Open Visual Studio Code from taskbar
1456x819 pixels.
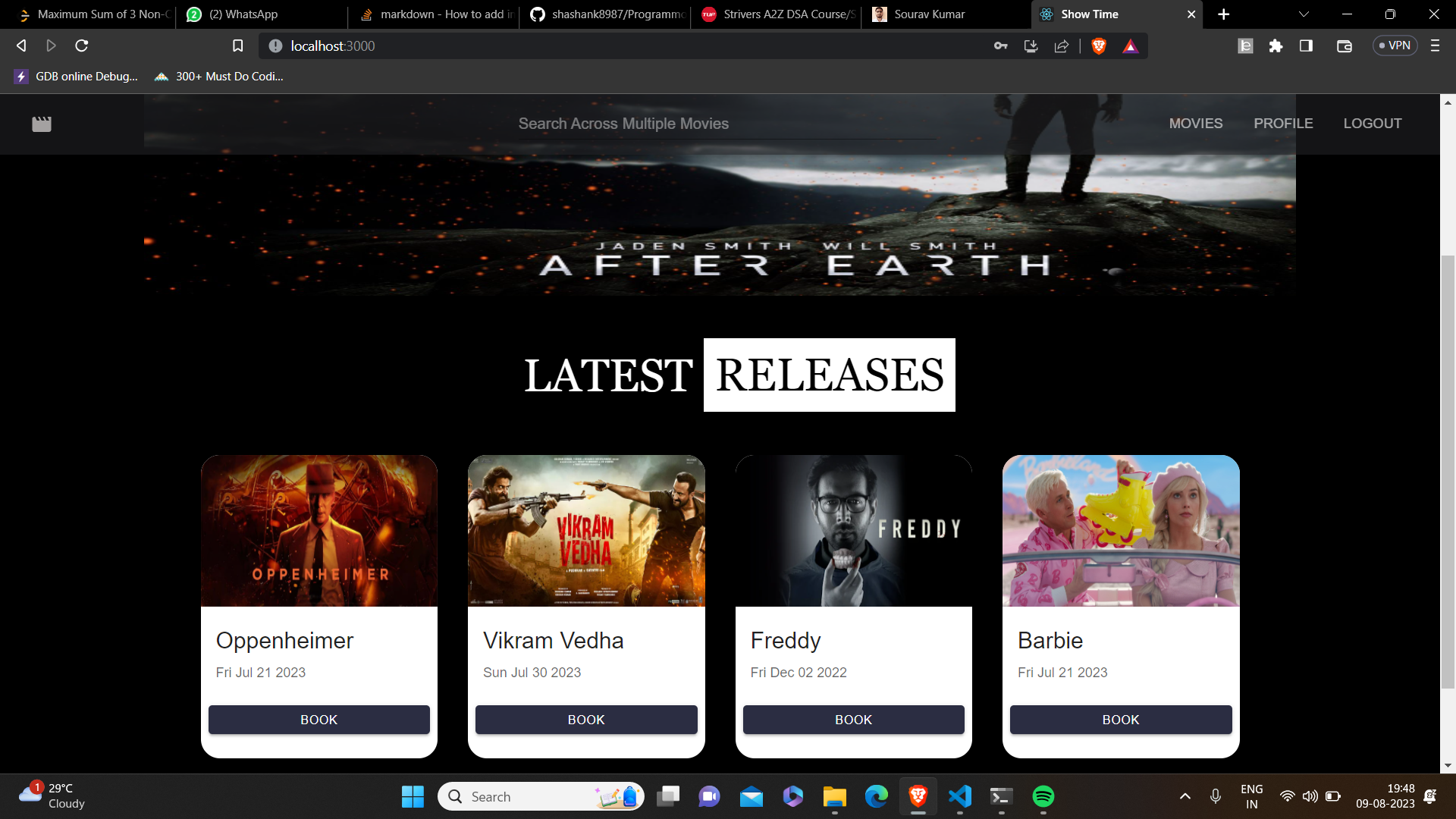point(959,796)
